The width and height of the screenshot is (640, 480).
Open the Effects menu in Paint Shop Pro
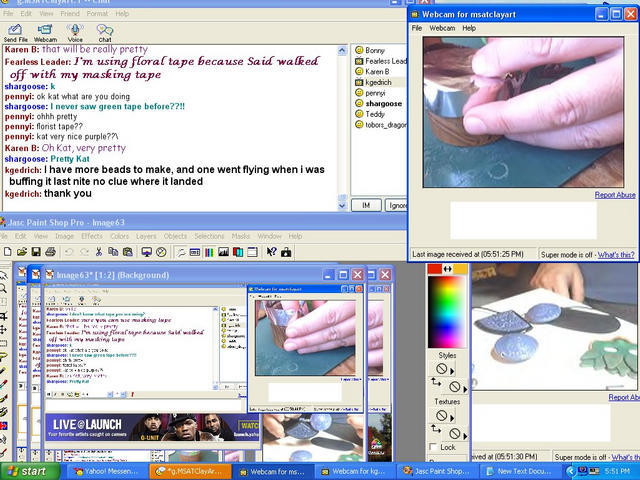(x=92, y=236)
